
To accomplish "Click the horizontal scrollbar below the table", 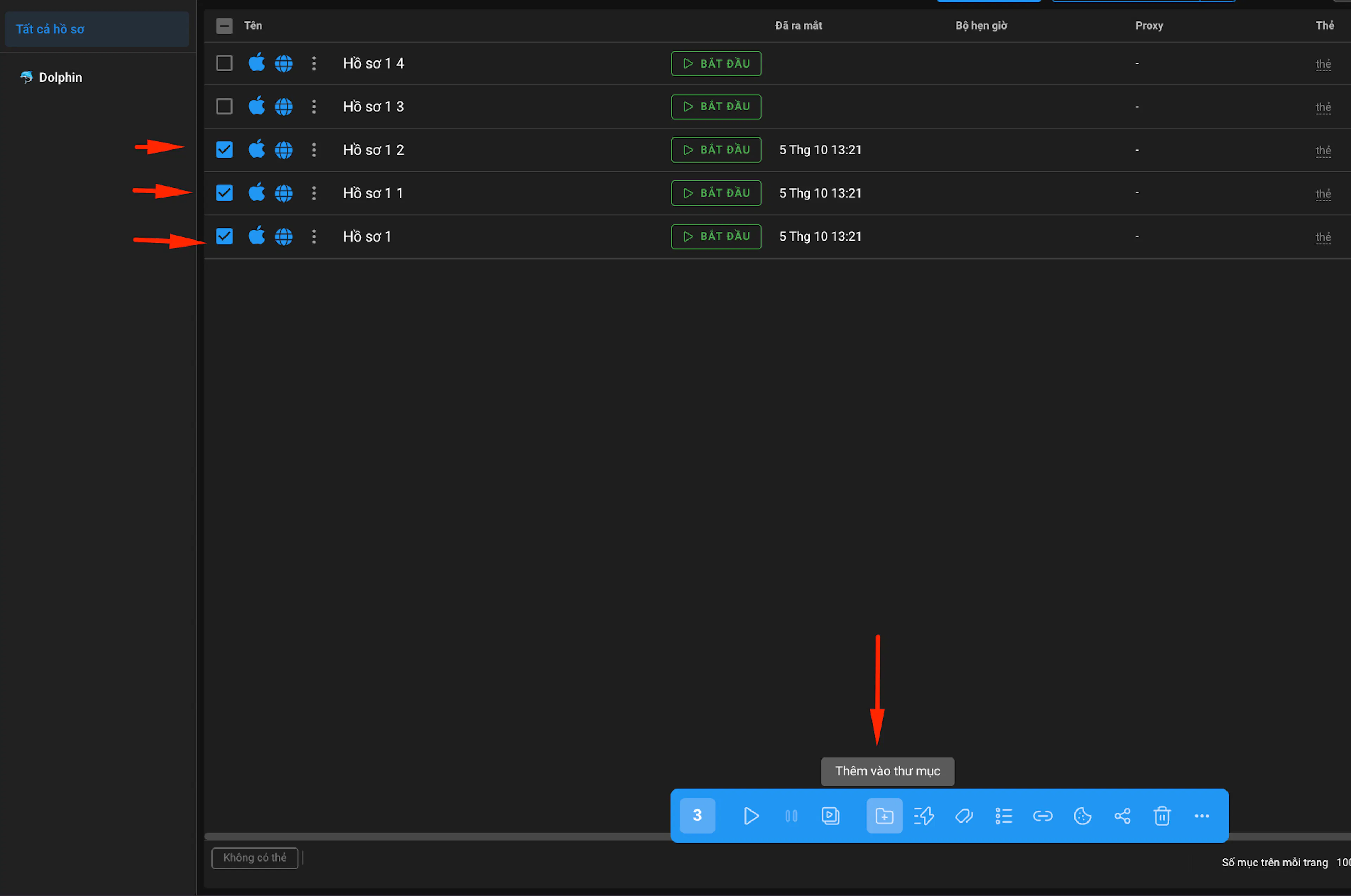I will point(437,837).
